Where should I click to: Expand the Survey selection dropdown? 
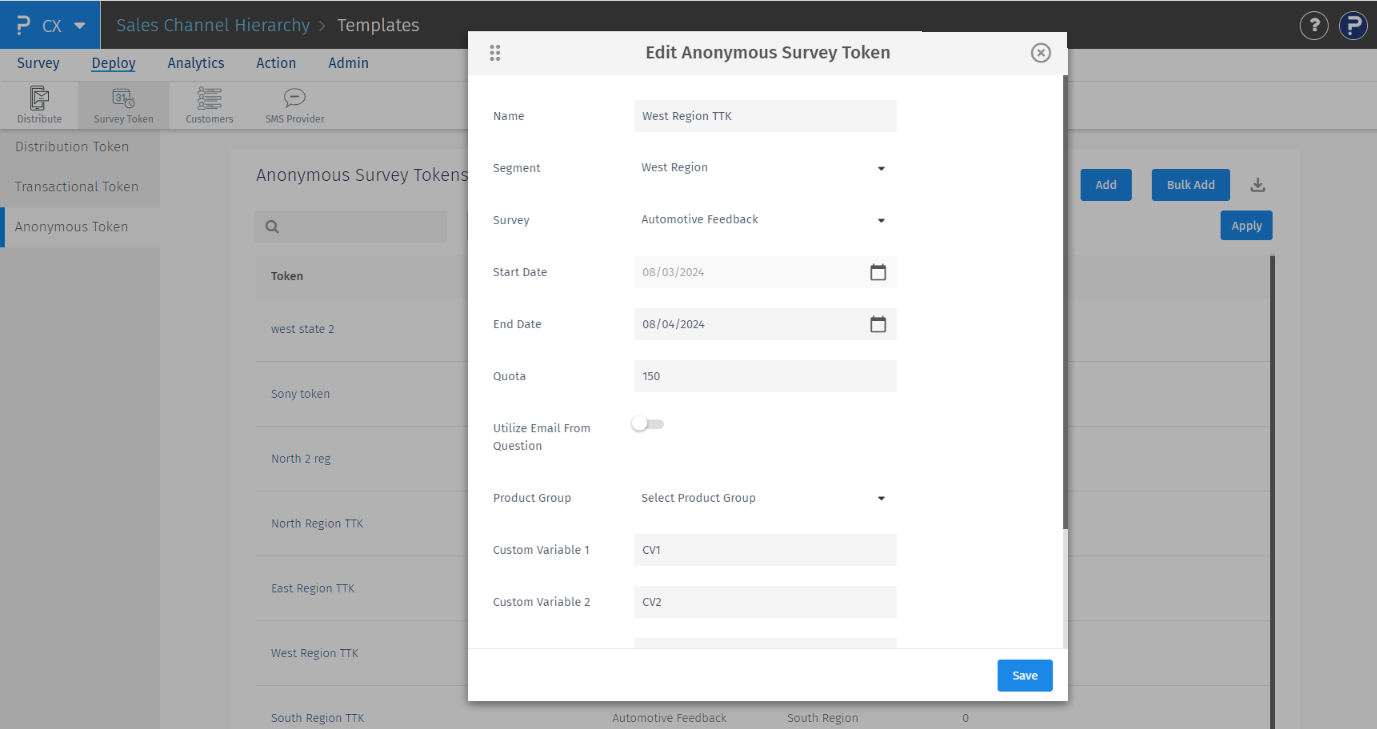coord(880,220)
